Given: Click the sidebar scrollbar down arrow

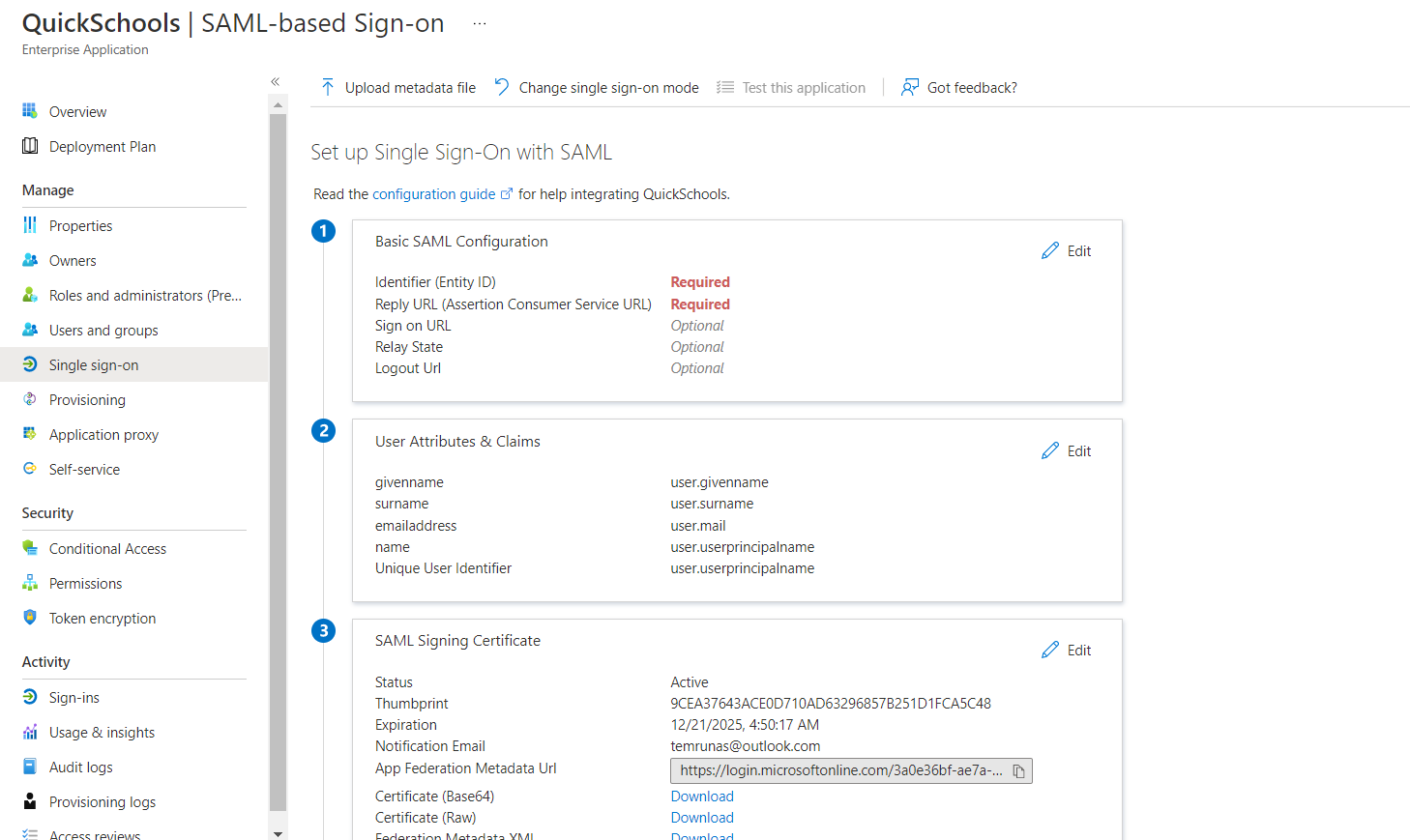Looking at the screenshot, I should click(x=279, y=833).
